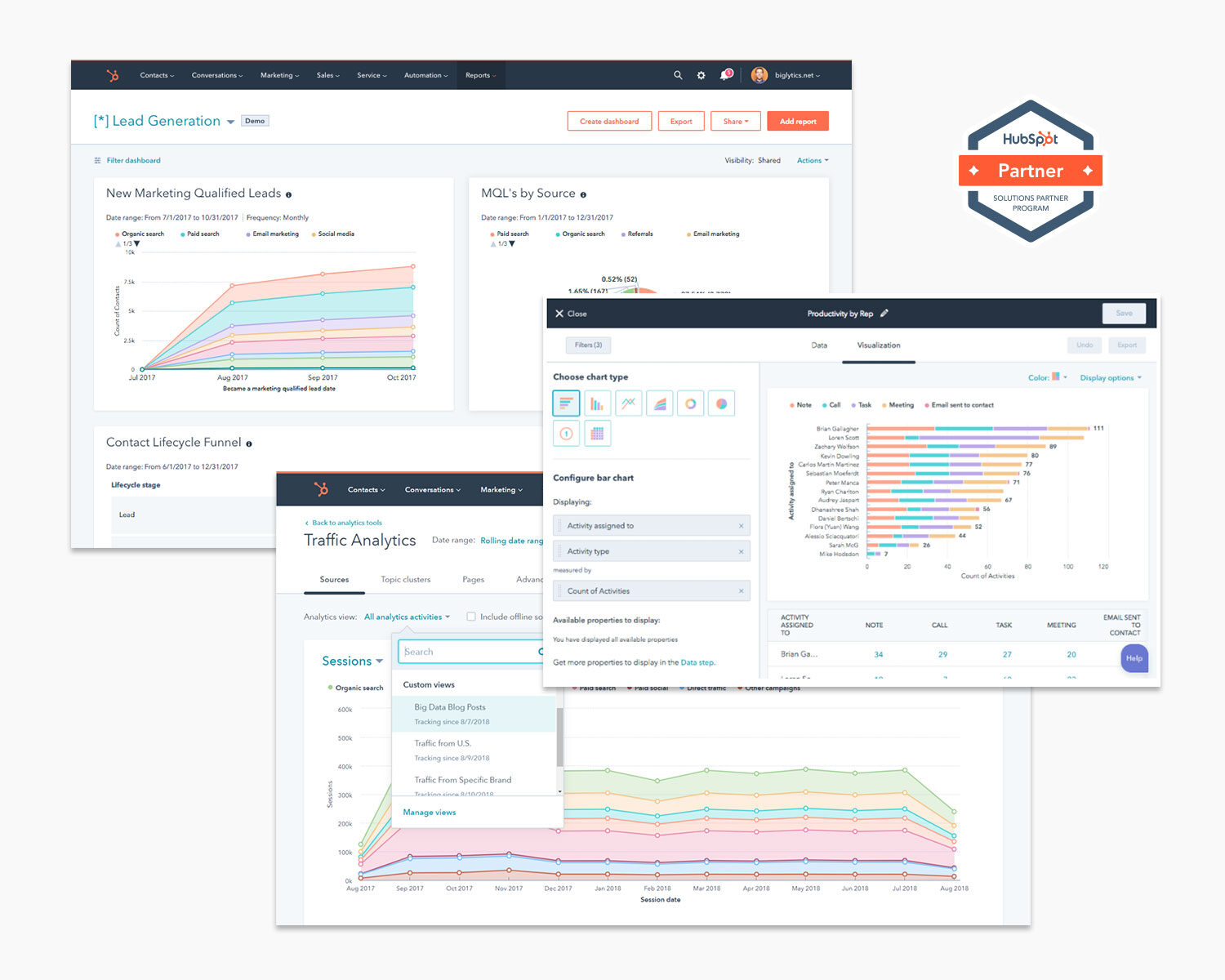Select the summary number chart type

coord(566,434)
